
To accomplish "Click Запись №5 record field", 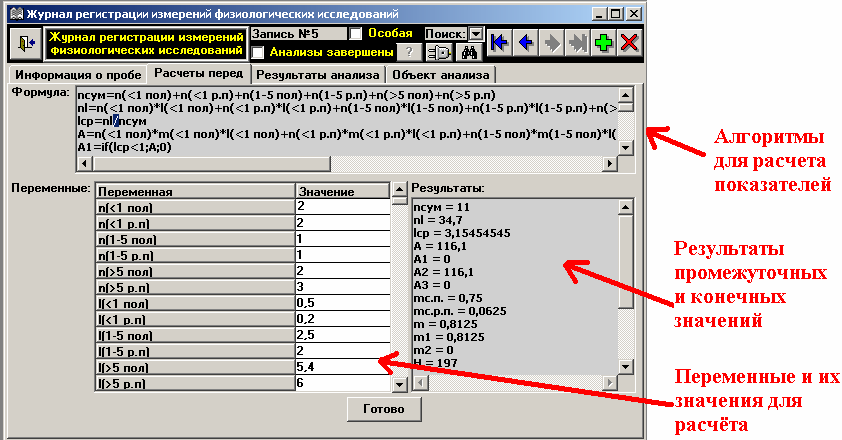I will pos(299,34).
